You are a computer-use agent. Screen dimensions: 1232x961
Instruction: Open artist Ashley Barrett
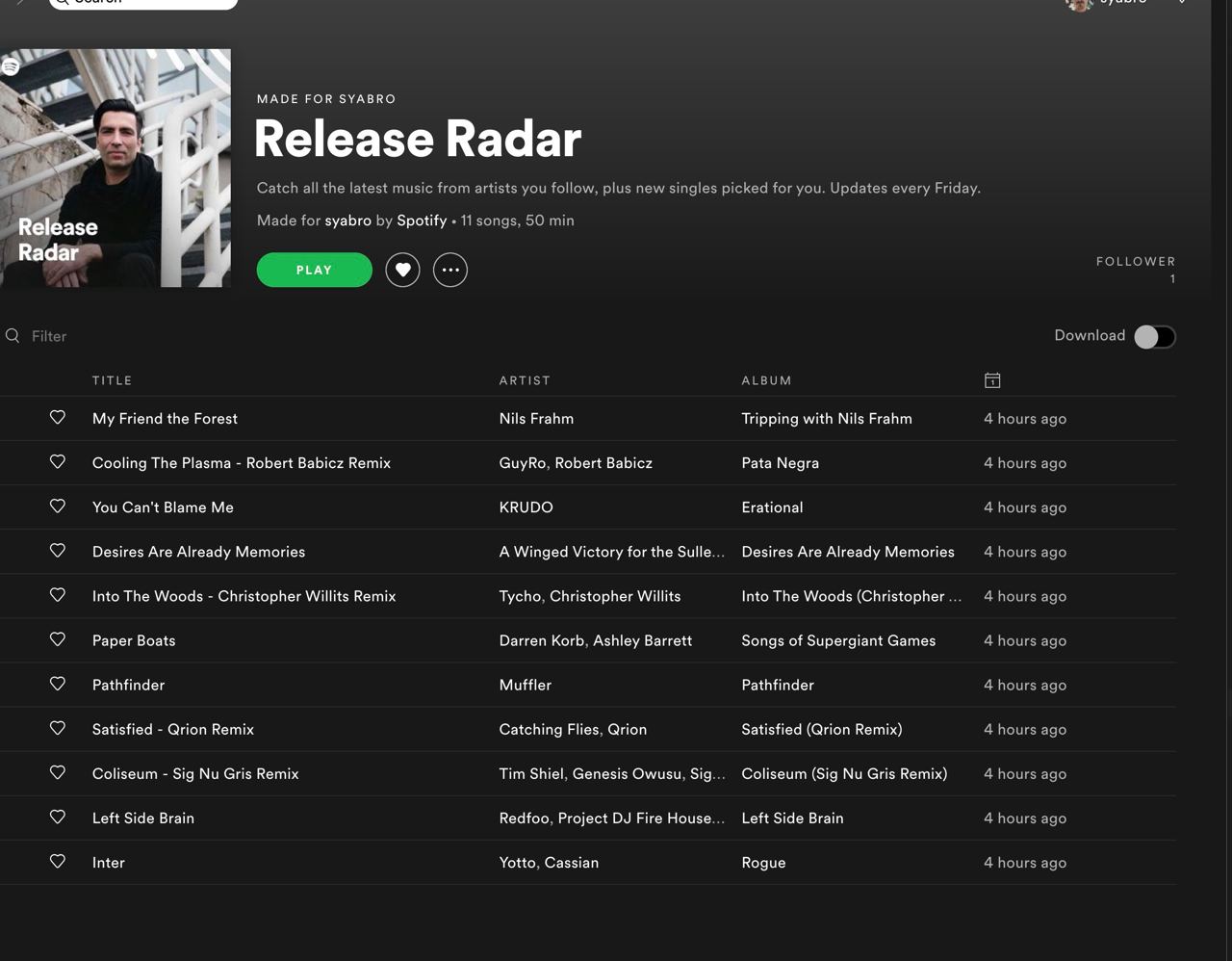pos(642,640)
